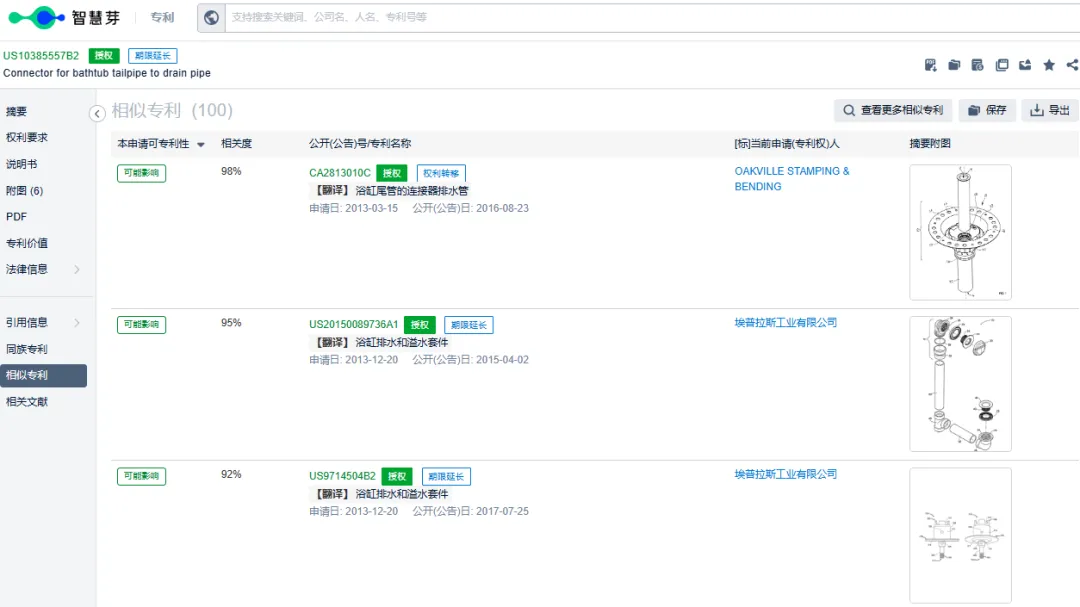Open the 专利 product tab
This screenshot has width=1080, height=607.
(163, 17)
